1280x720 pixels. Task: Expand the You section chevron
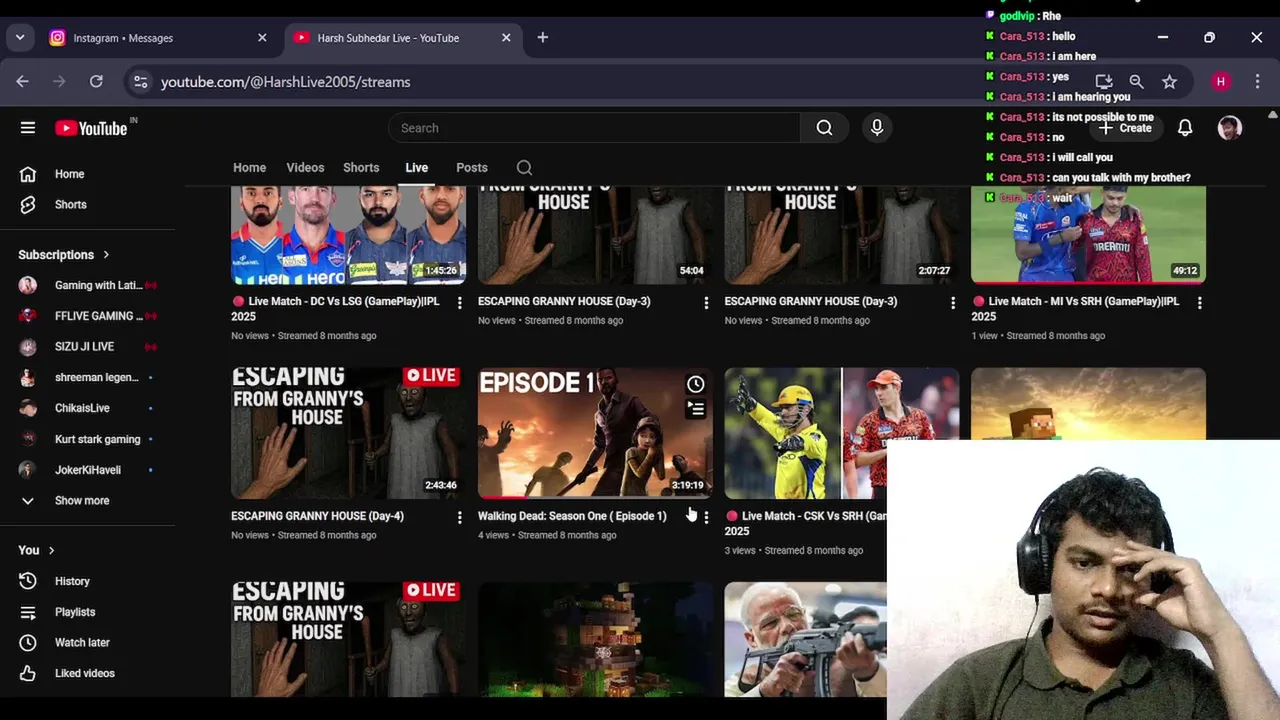point(51,550)
